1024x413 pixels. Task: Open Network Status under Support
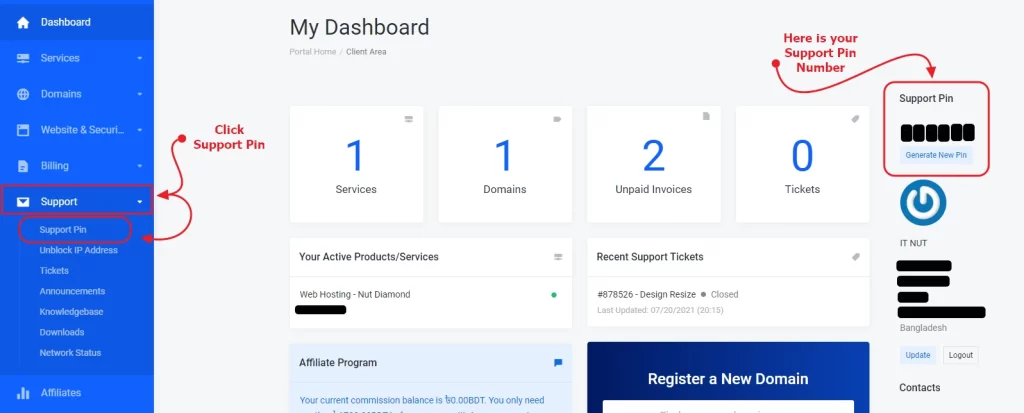click(70, 353)
